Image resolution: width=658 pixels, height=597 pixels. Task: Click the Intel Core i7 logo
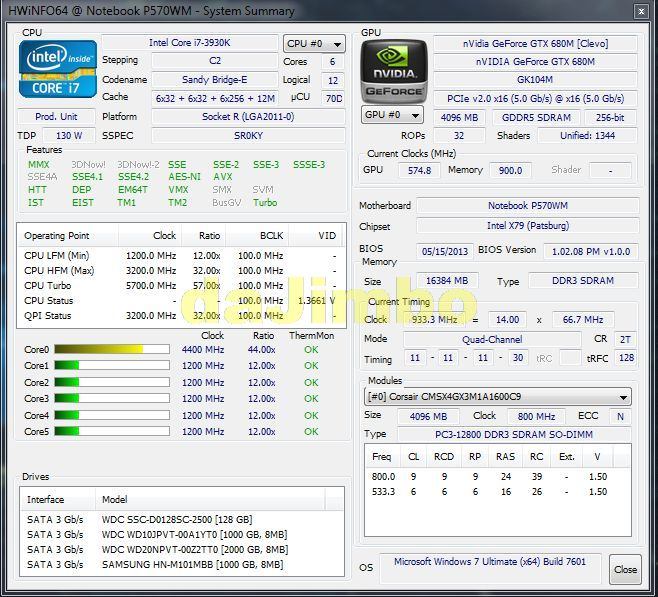pos(58,69)
